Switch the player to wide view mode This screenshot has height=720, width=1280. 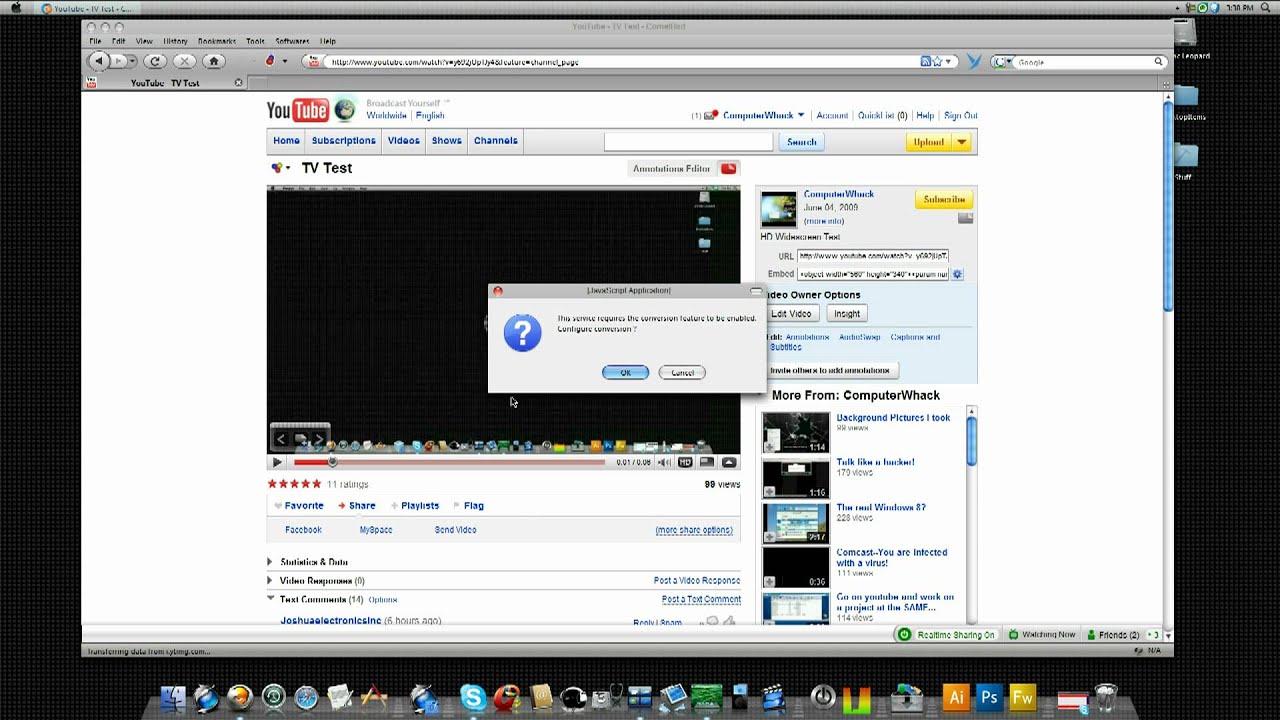(x=707, y=462)
